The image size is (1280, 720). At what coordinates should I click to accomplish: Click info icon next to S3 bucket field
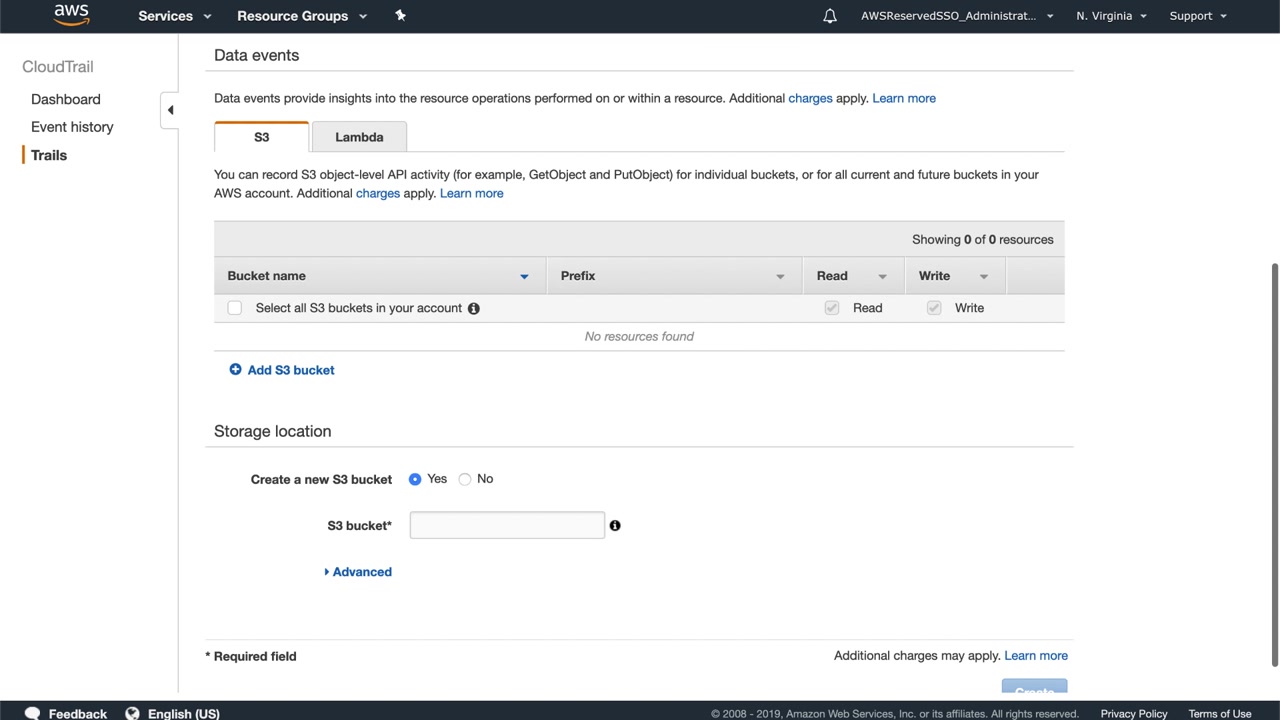point(615,525)
